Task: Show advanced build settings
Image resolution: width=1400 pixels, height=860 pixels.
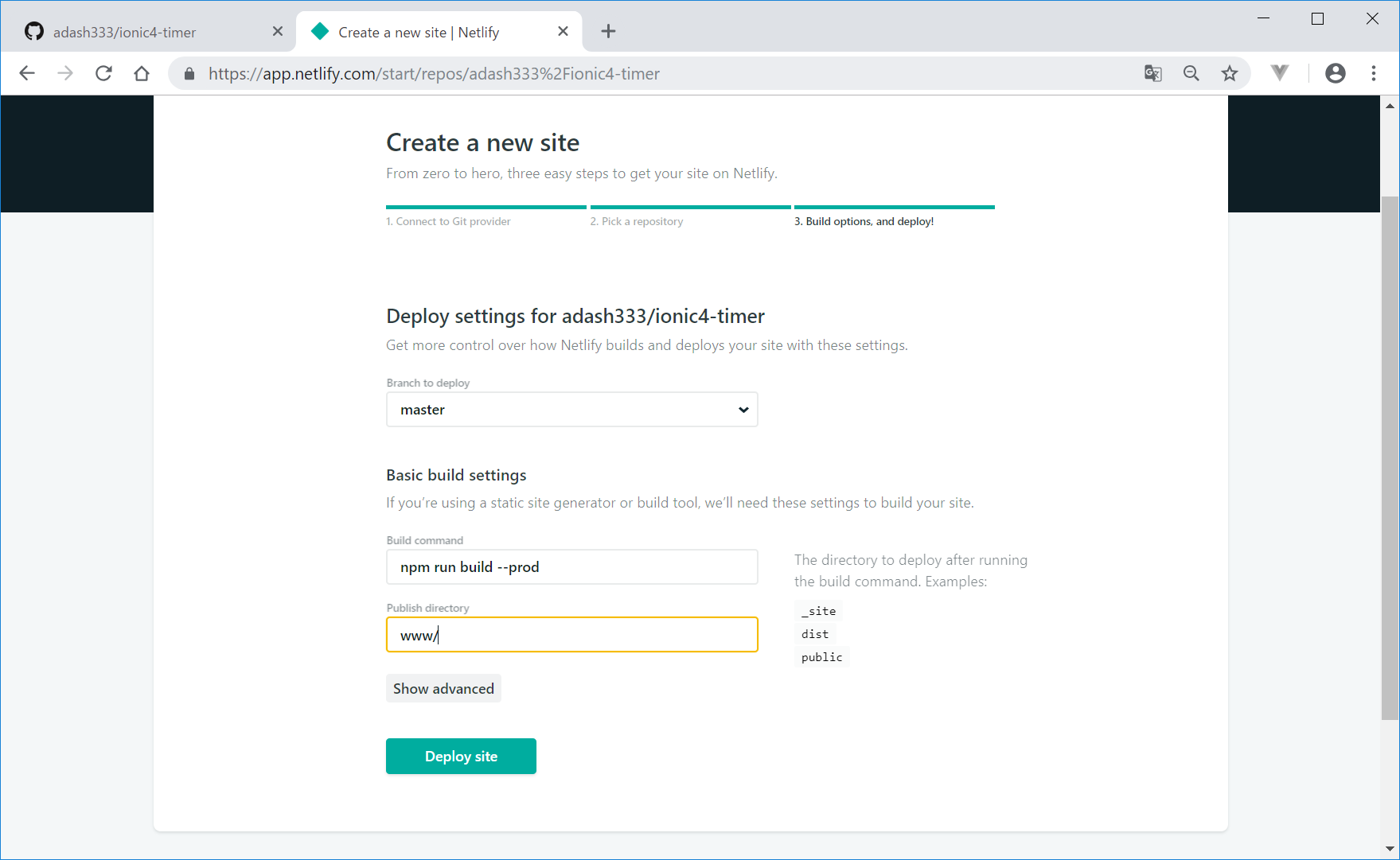Action: pyautogui.click(x=443, y=689)
